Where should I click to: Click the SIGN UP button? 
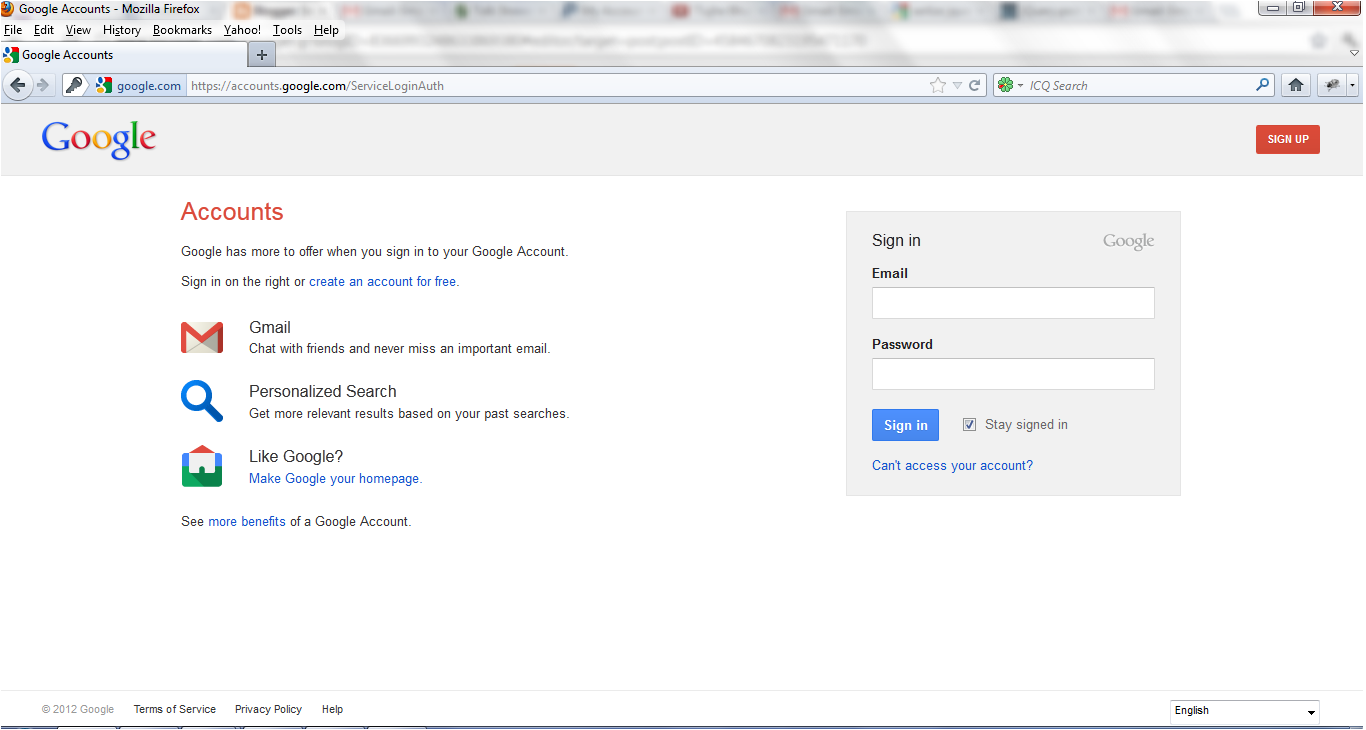click(1287, 139)
